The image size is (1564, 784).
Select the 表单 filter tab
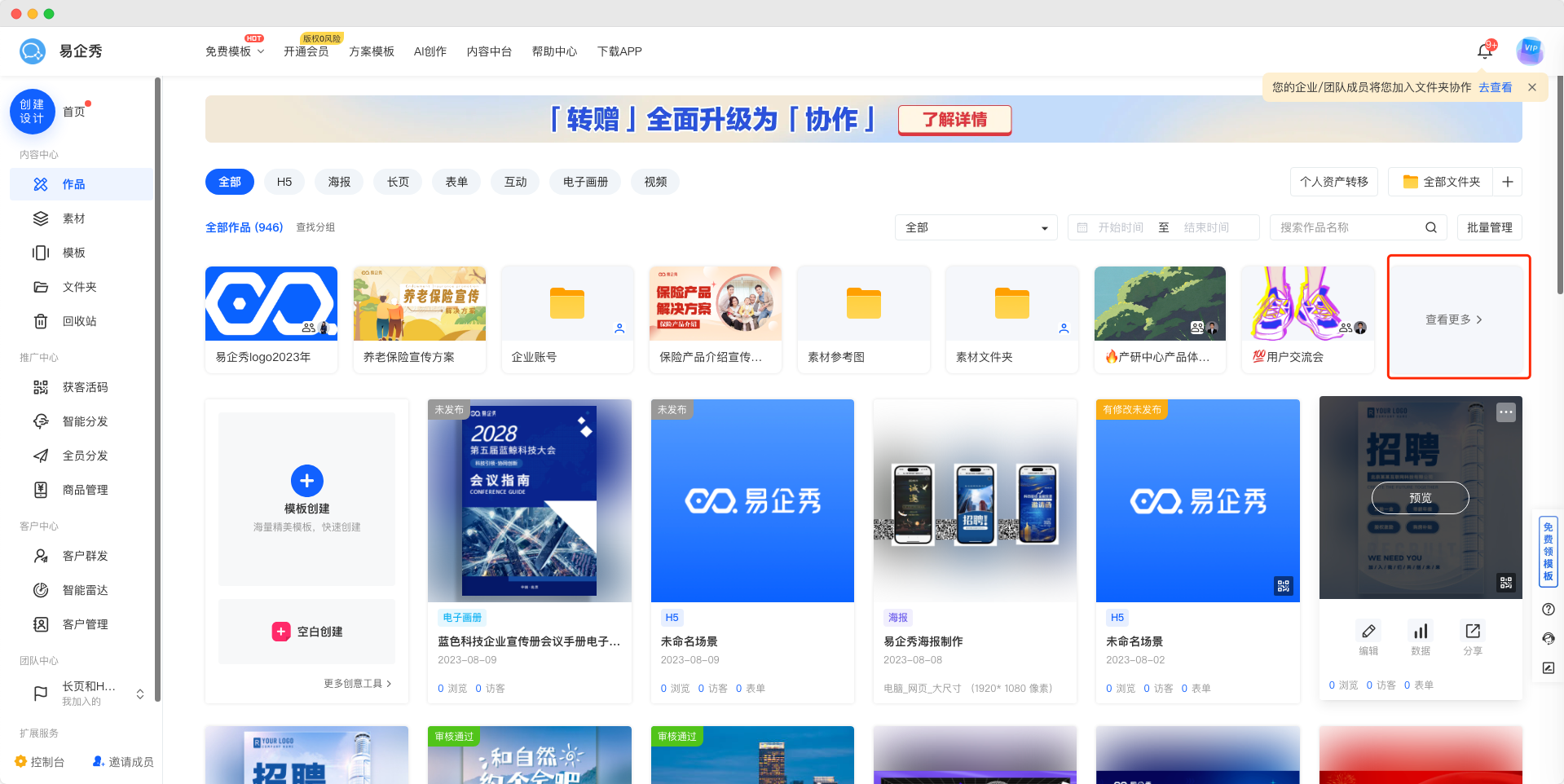tap(456, 182)
